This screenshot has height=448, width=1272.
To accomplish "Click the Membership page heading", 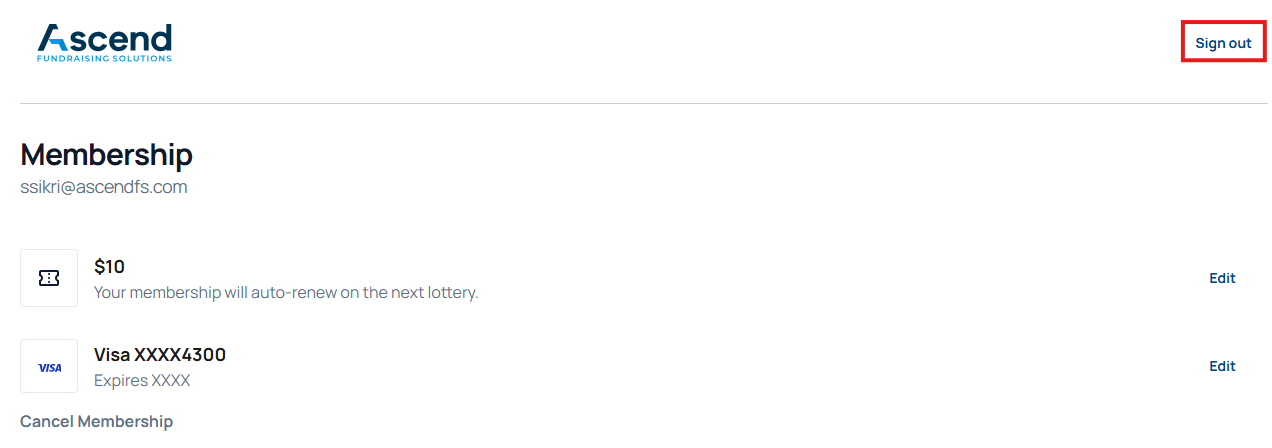I will click(106, 155).
